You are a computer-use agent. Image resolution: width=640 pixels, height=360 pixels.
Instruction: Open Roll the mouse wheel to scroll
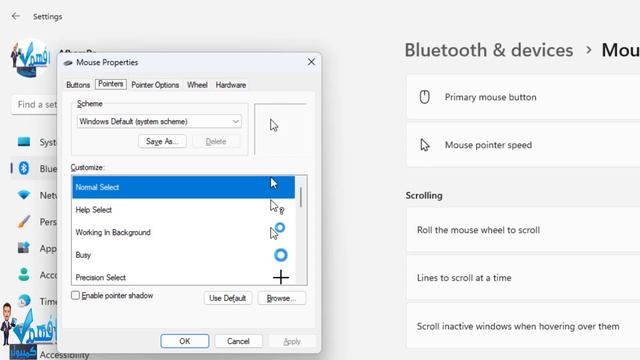coord(523,230)
